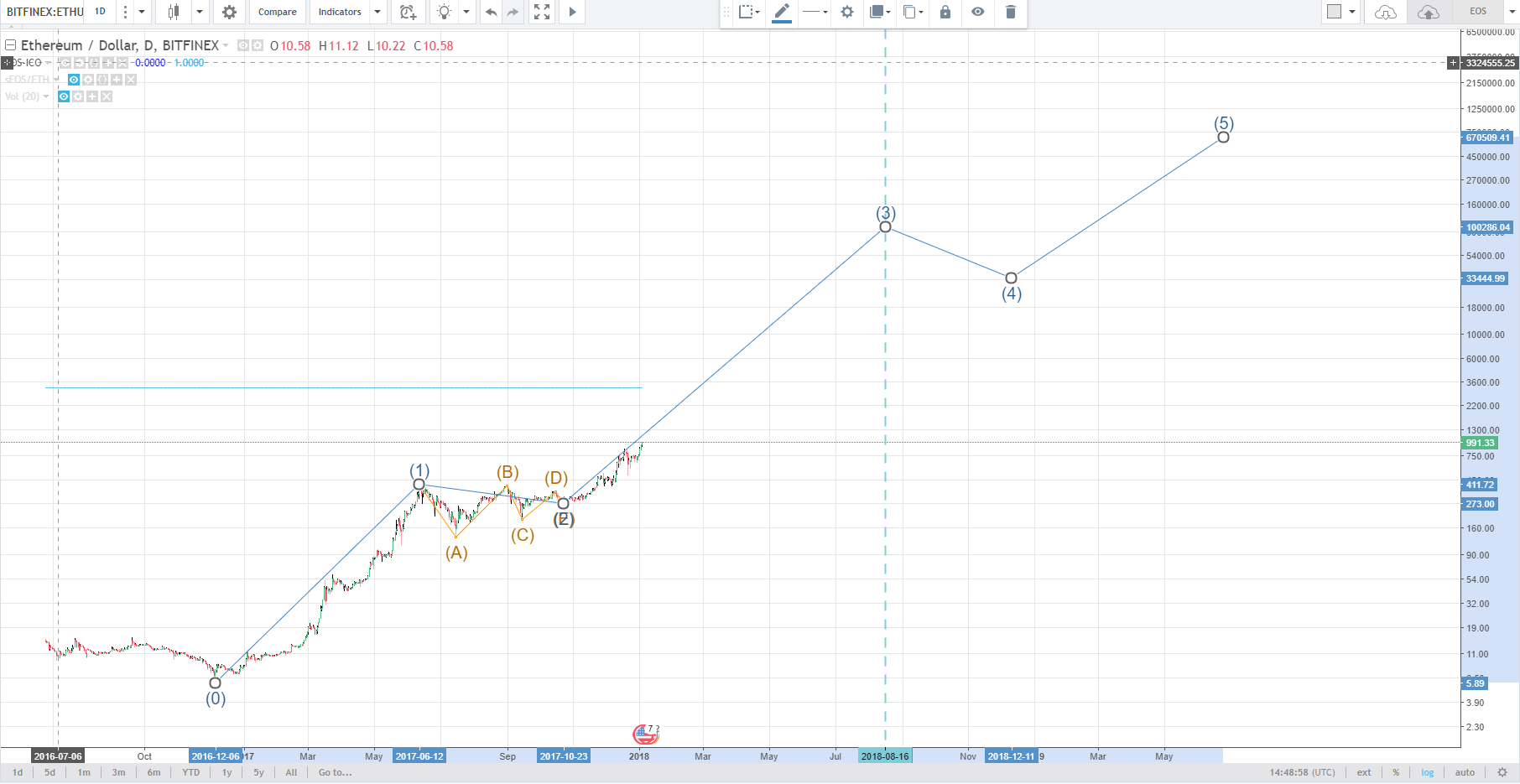This screenshot has width=1520, height=784.
Task: Undo the last chart action
Action: point(492,12)
